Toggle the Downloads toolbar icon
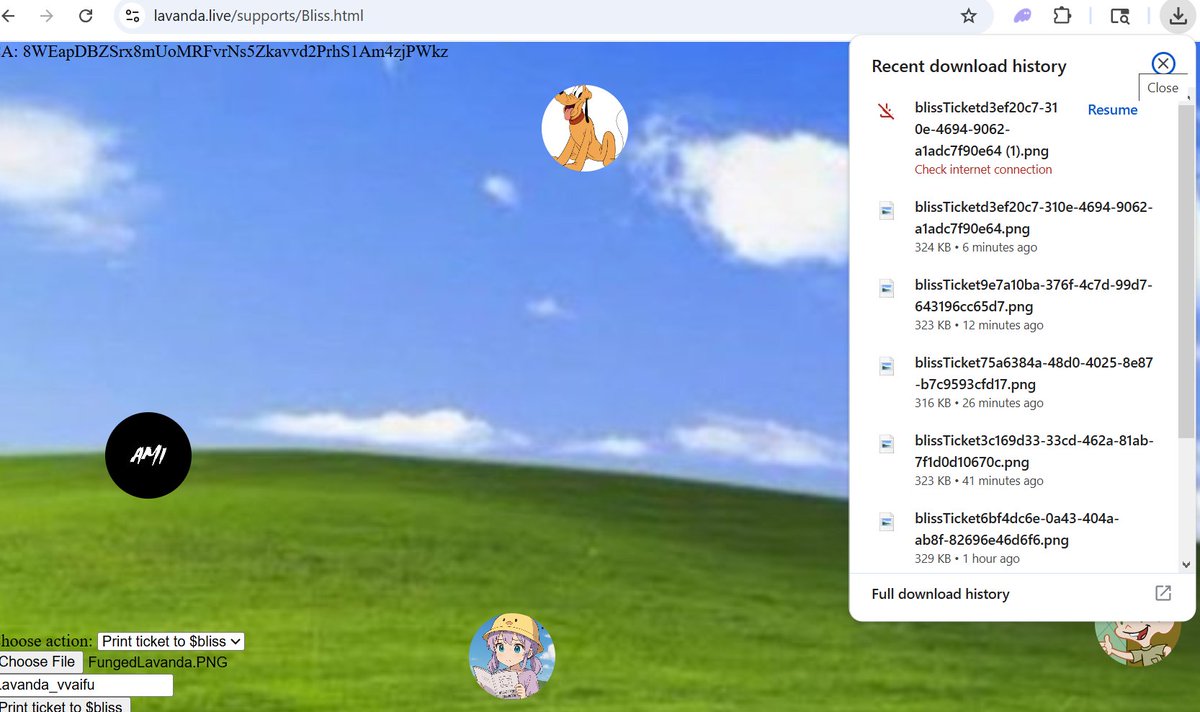The height and width of the screenshot is (712, 1200). (x=1177, y=16)
